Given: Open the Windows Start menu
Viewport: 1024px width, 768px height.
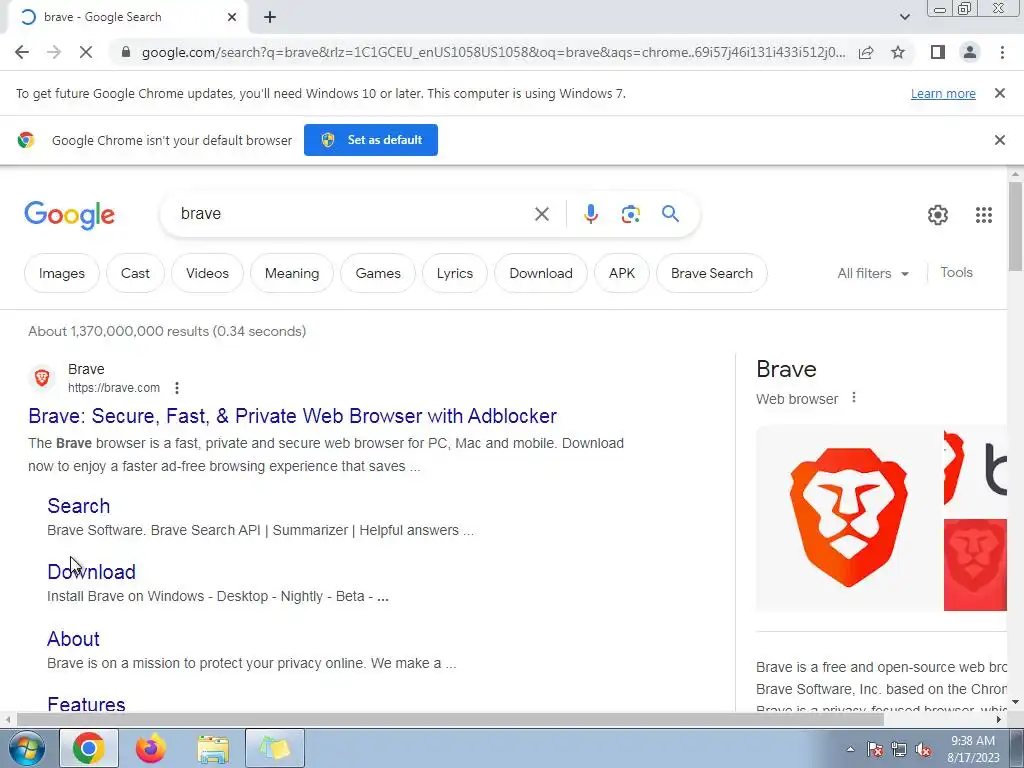Looking at the screenshot, I should coord(26,748).
